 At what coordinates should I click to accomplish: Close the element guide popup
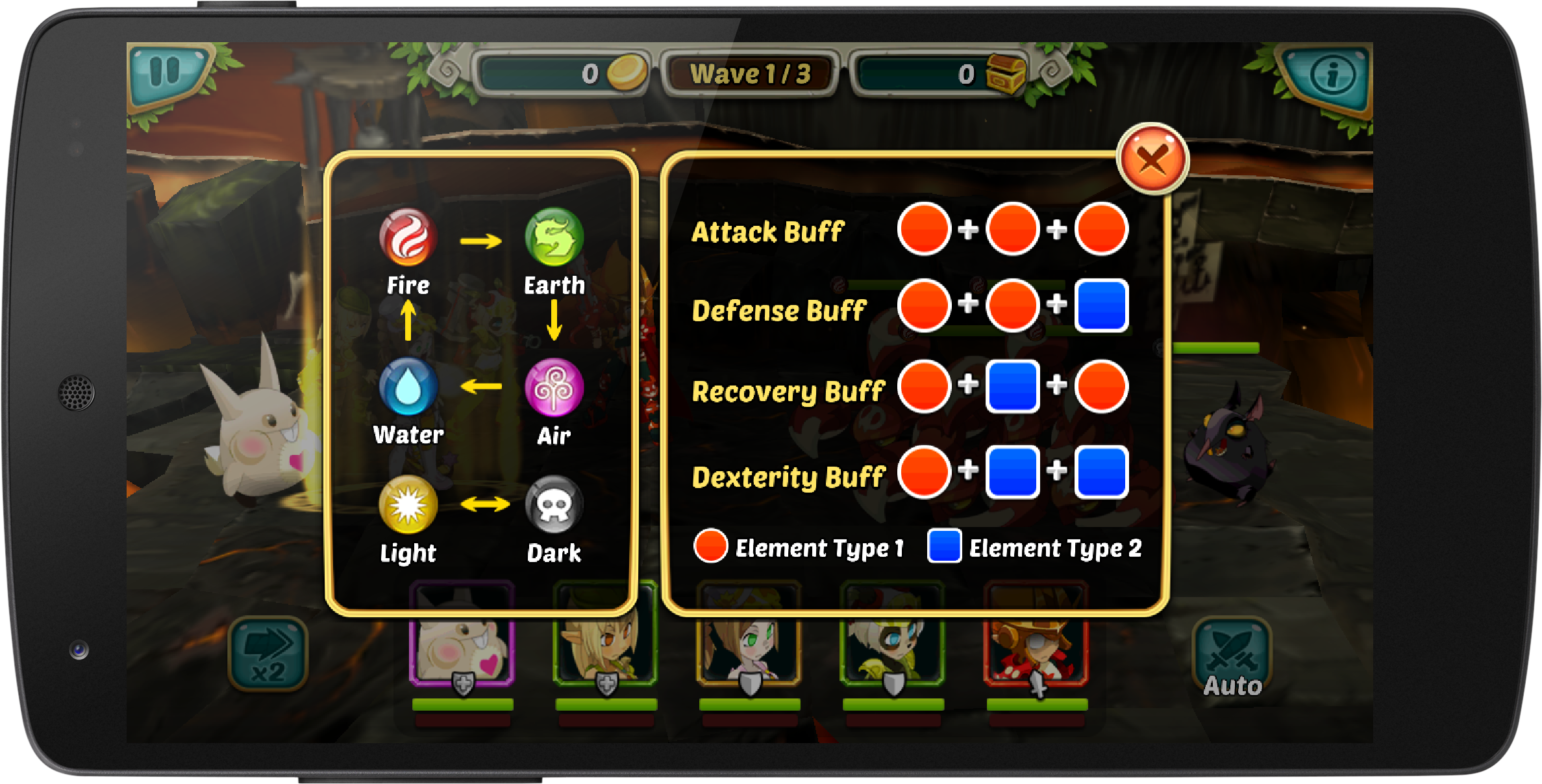pos(1152,159)
